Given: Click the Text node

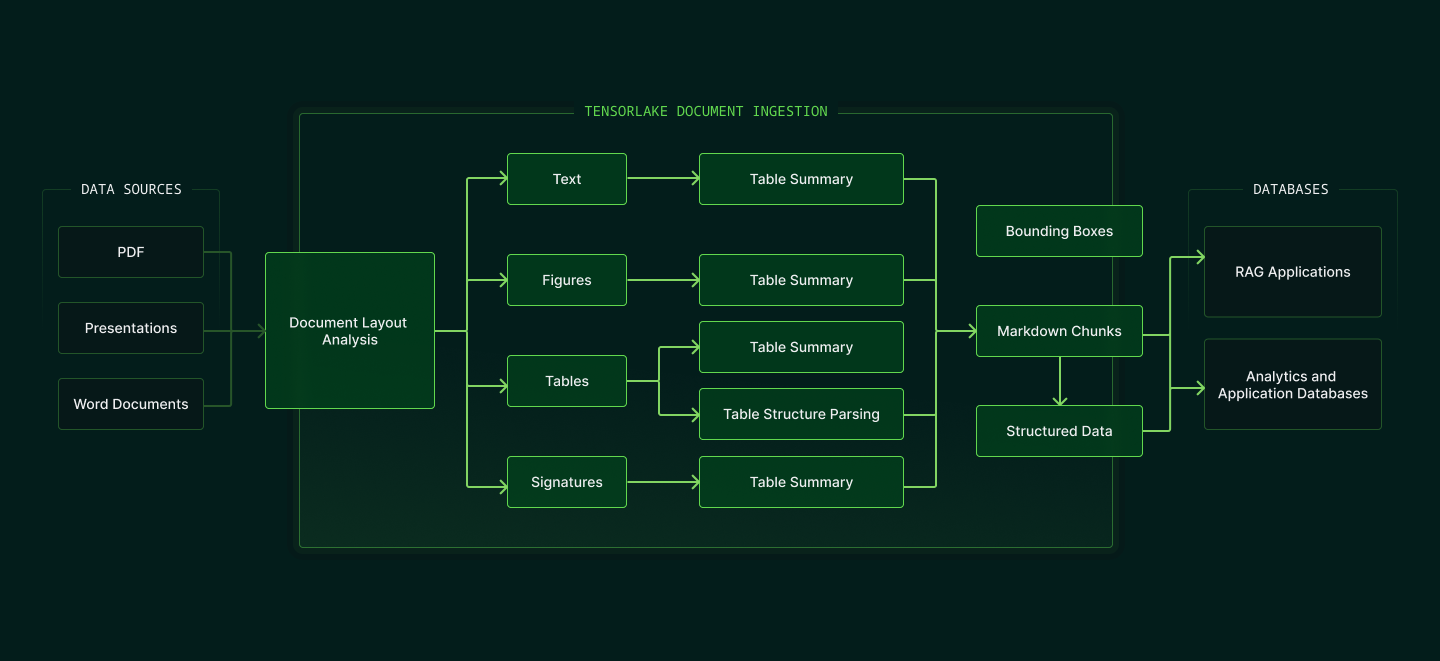Looking at the screenshot, I should click(567, 179).
